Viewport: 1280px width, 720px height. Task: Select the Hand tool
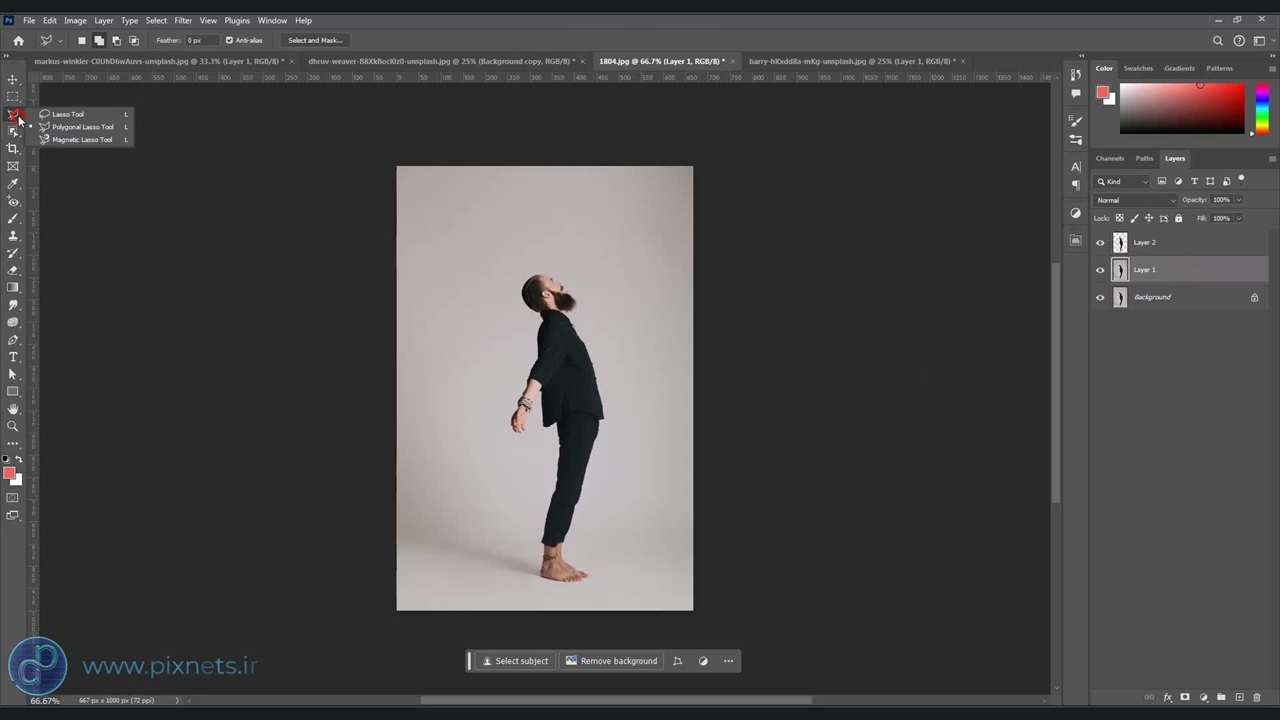(13, 409)
